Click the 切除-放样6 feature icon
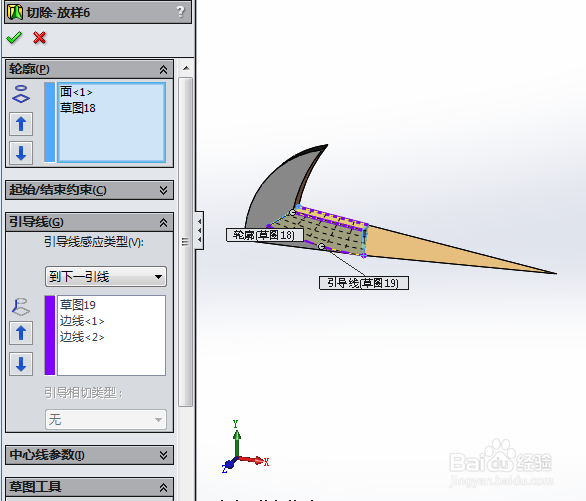Screen dimensions: 586x501 click(15, 12)
